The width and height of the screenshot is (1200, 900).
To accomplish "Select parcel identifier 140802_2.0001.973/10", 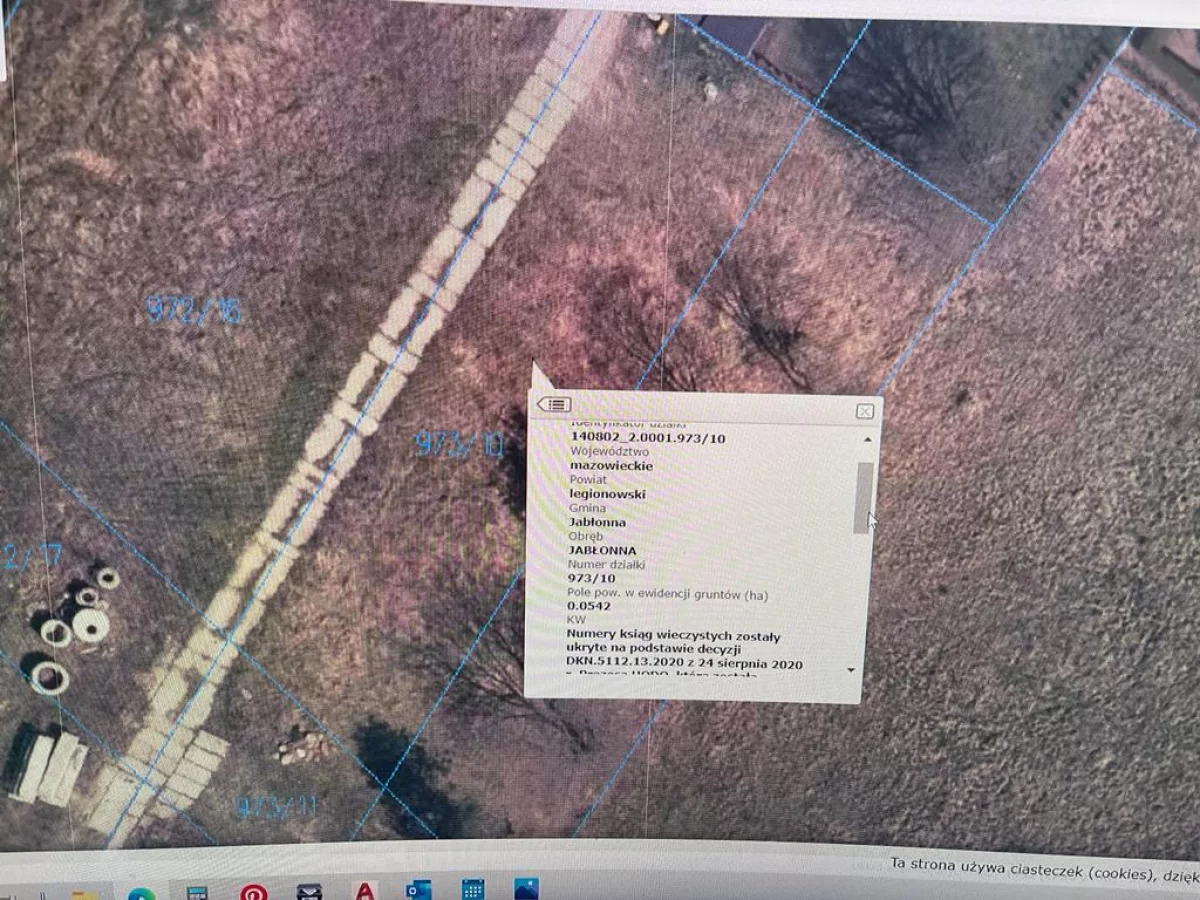I will 648,438.
